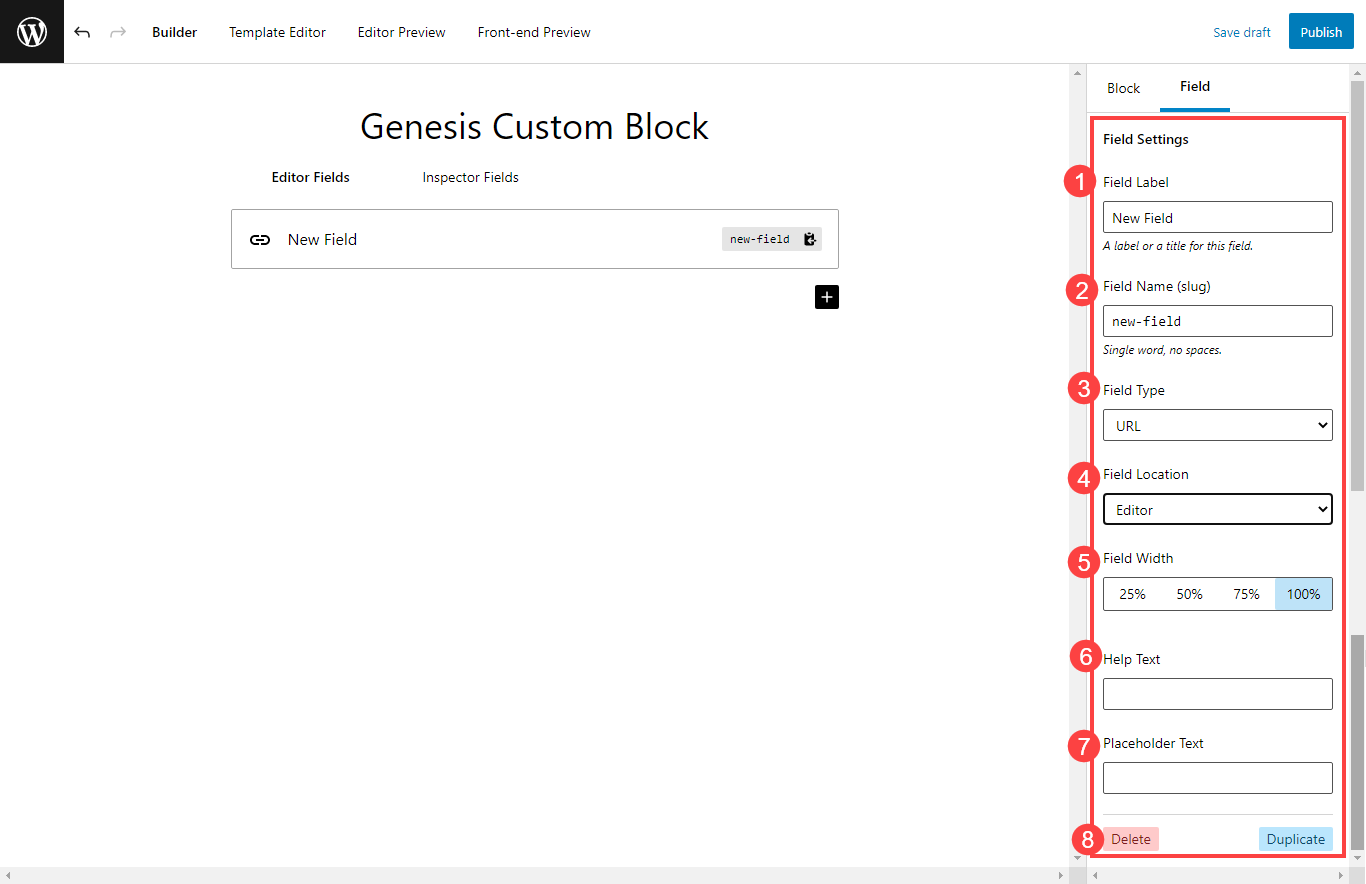Select 75% field width
Screen dimensions: 1366x884
[1246, 593]
